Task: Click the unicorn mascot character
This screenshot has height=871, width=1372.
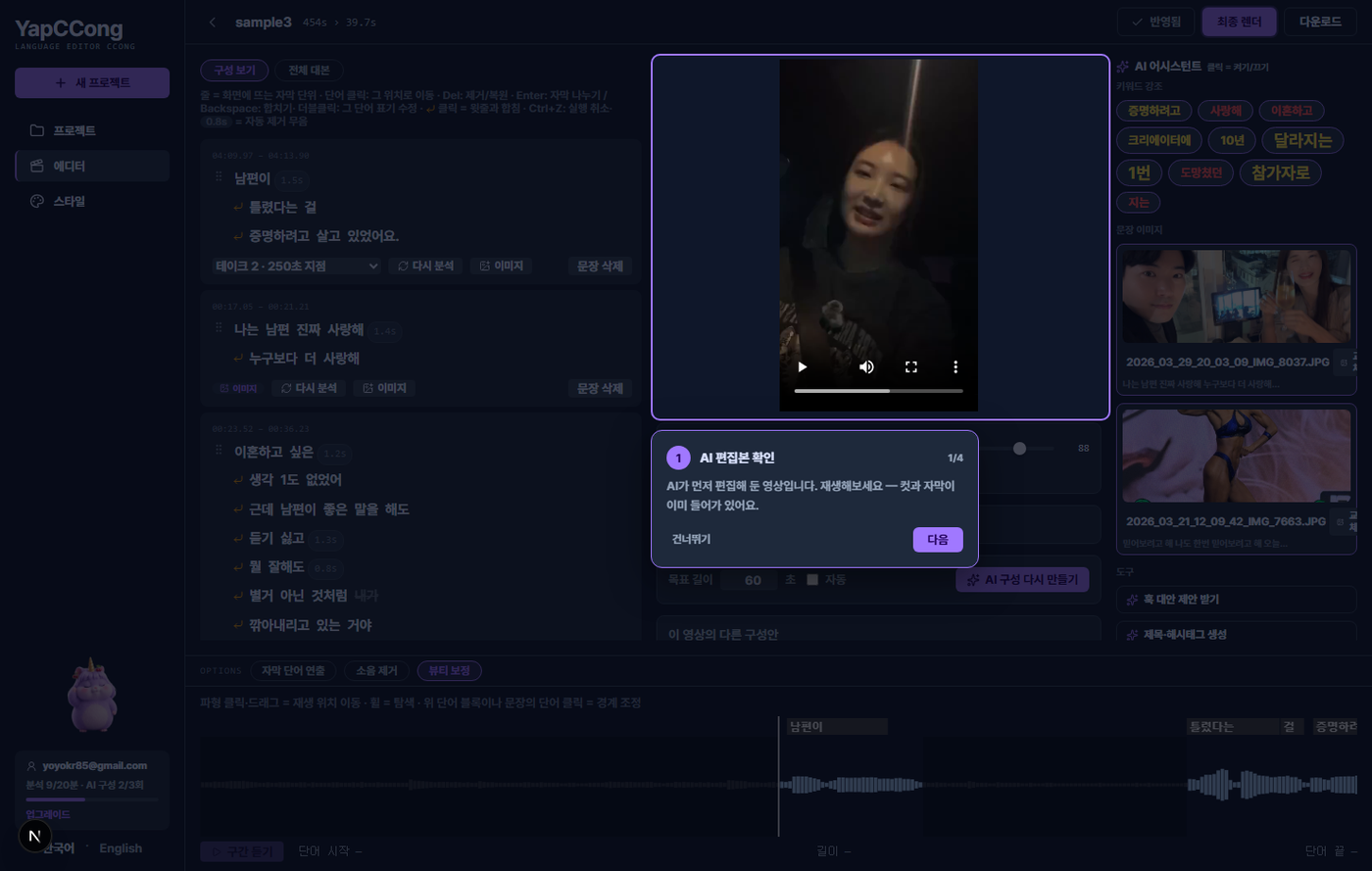Action: 92,695
